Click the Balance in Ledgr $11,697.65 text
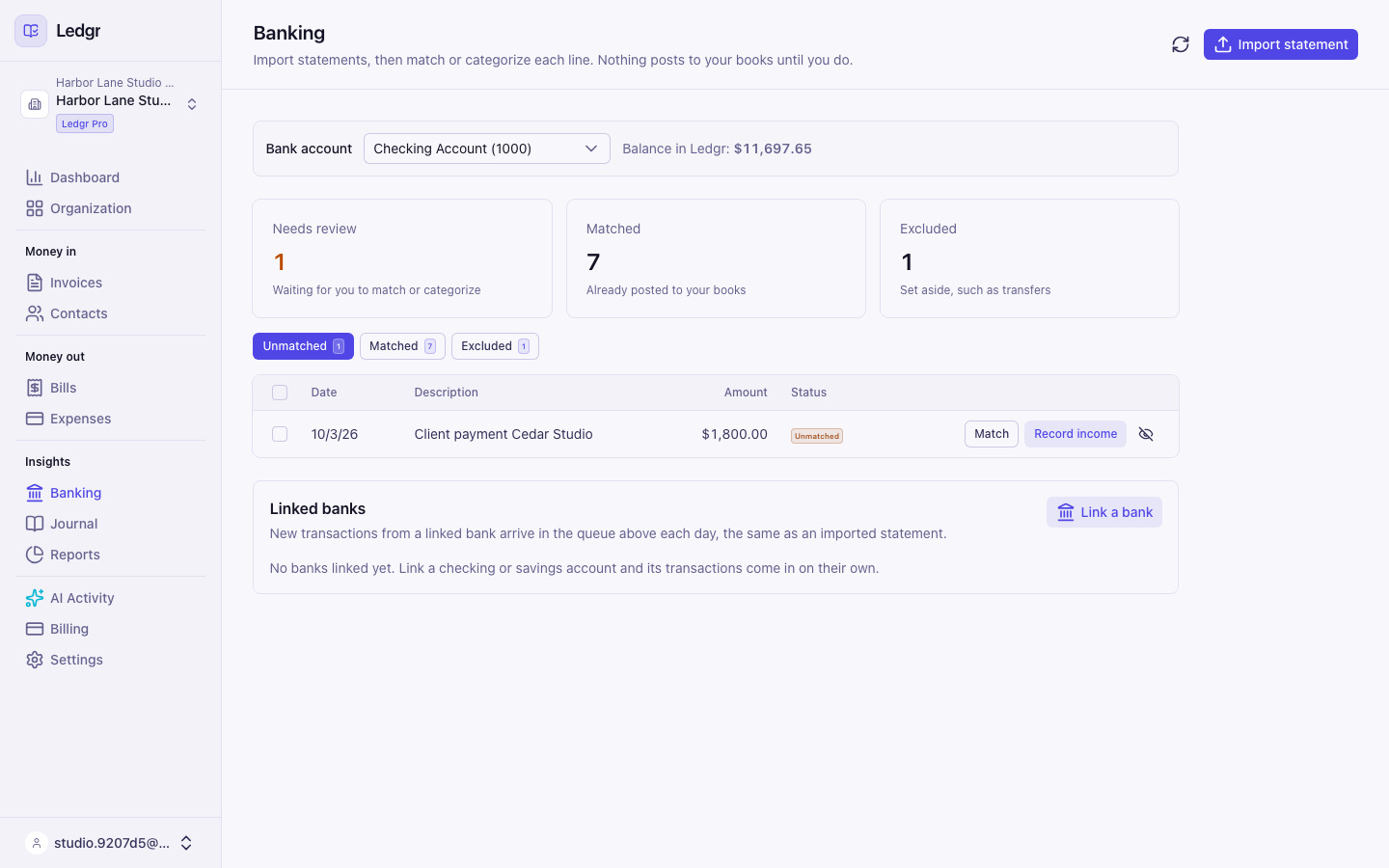The height and width of the screenshot is (868, 1389). [717, 149]
